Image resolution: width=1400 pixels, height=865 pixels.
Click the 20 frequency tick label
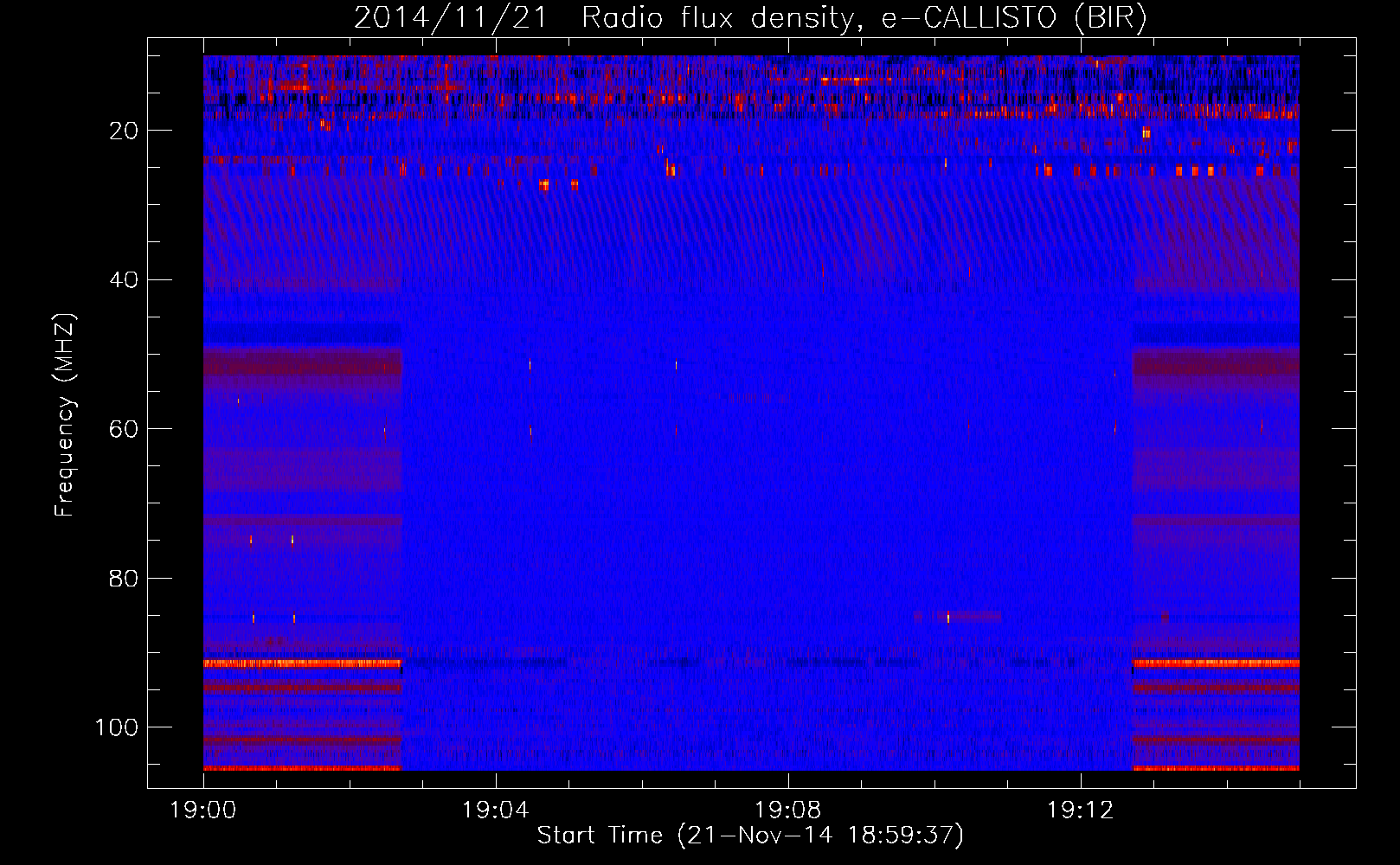[124, 131]
